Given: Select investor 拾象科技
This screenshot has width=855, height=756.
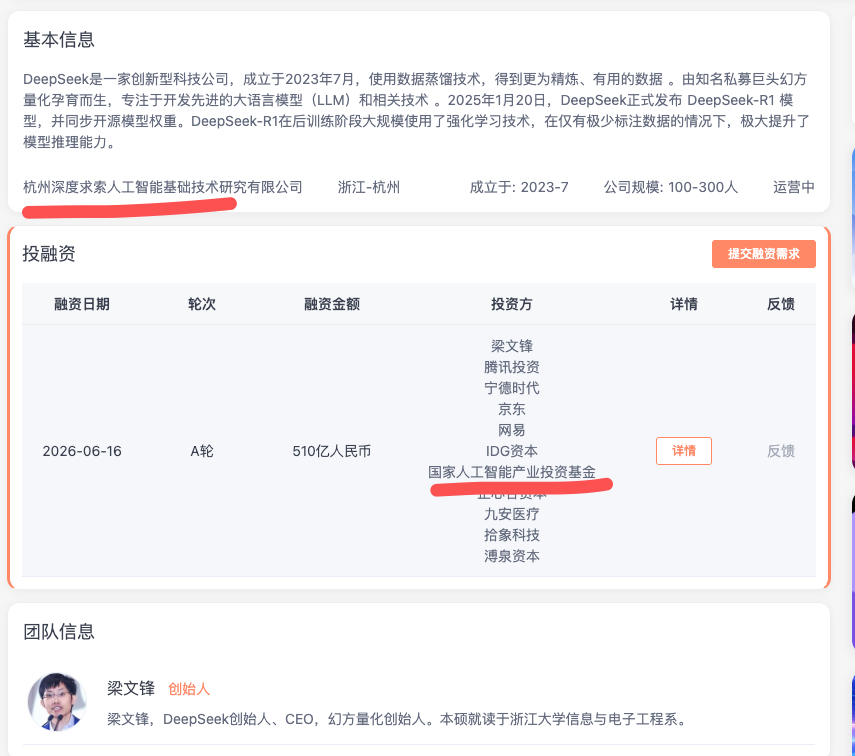Looking at the screenshot, I should 511,535.
